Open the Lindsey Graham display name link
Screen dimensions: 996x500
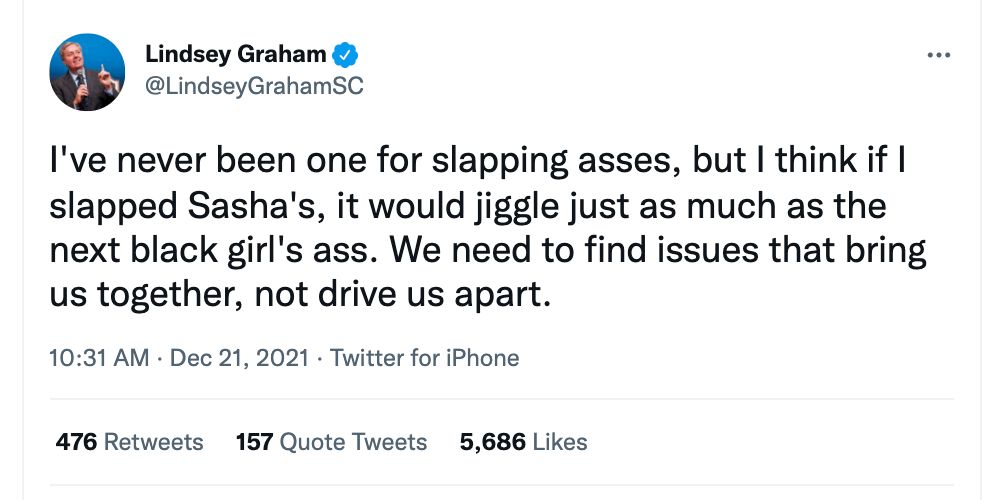pos(235,55)
